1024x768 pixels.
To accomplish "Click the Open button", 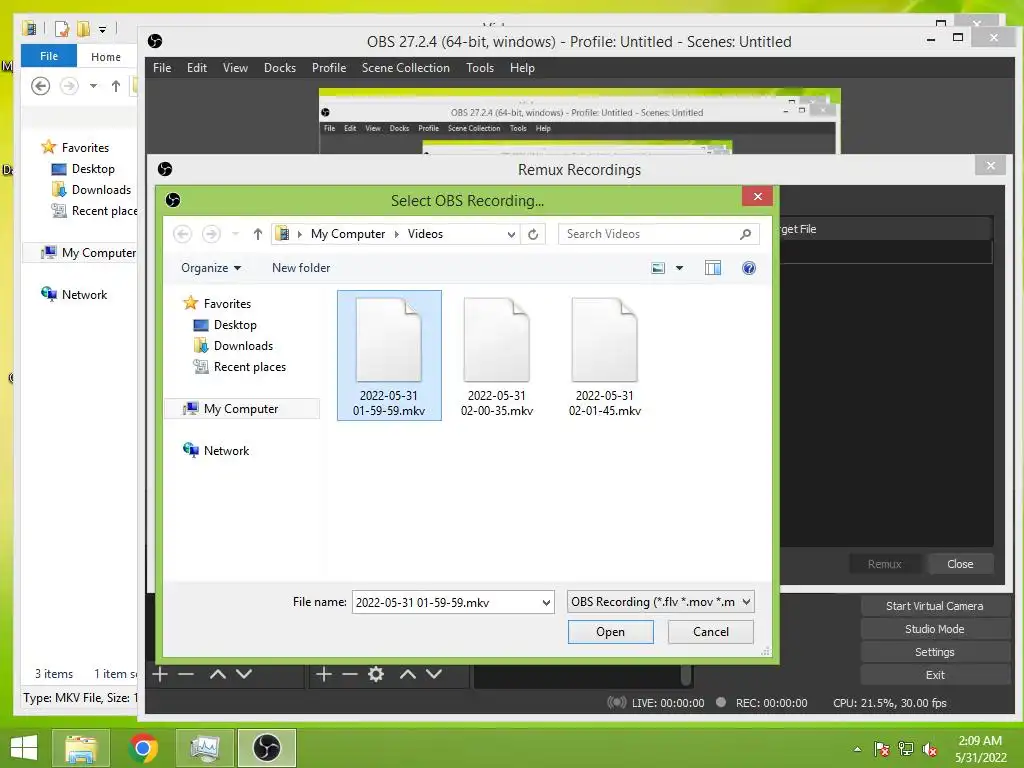I will pos(611,632).
